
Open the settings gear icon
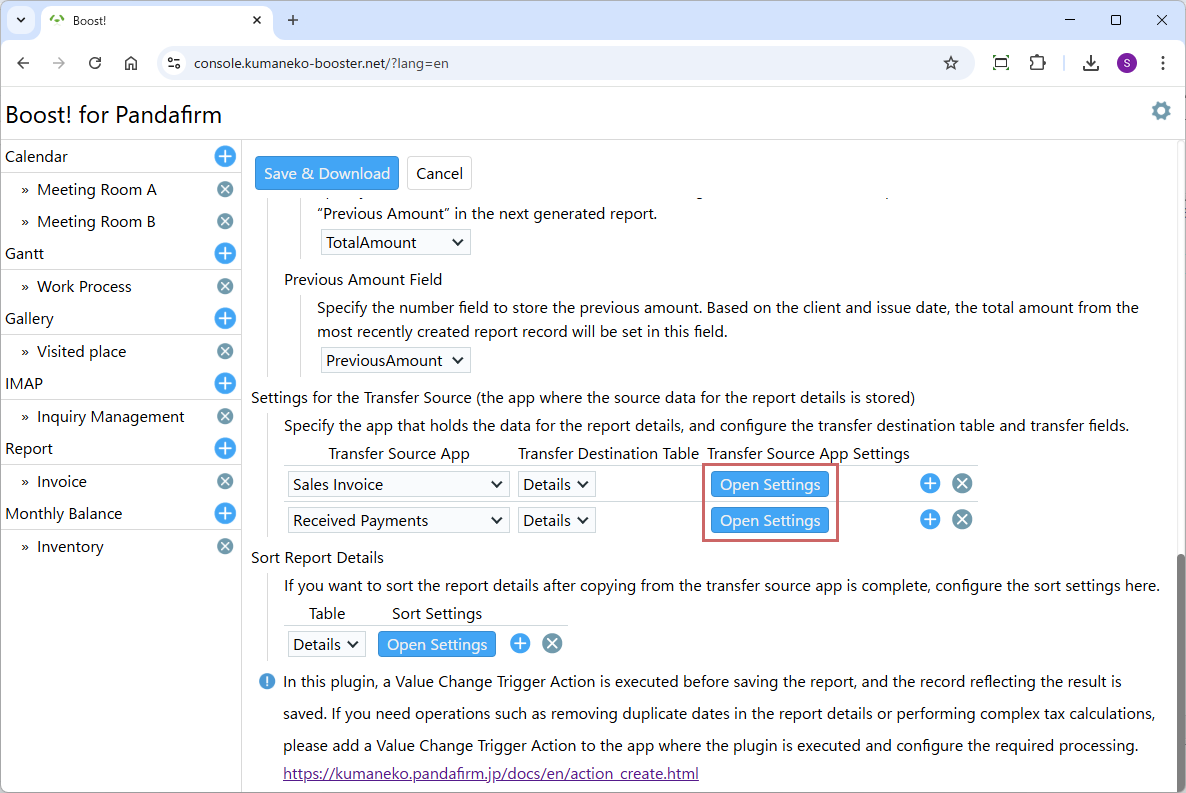tap(1160, 111)
